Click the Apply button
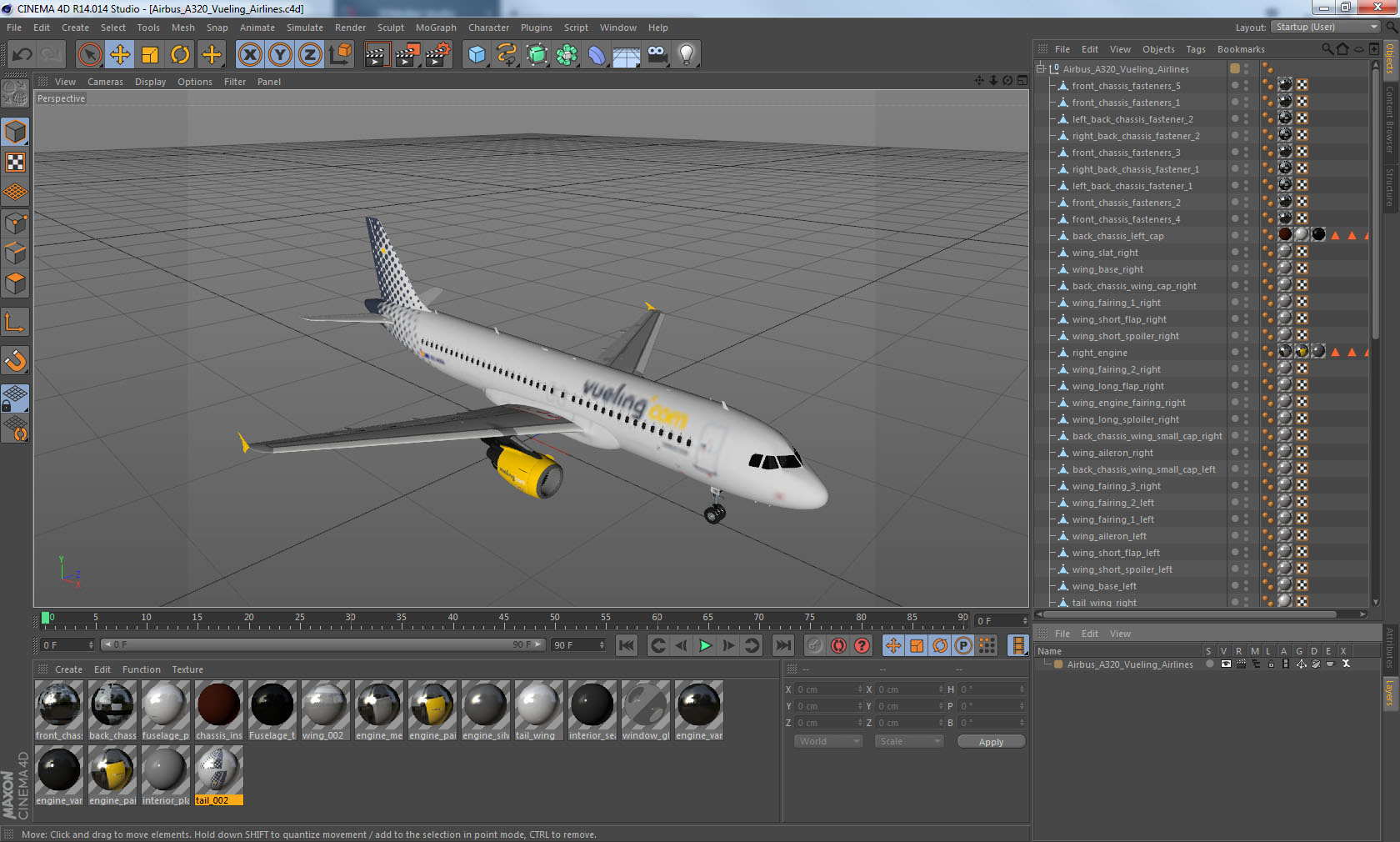 coord(991,742)
